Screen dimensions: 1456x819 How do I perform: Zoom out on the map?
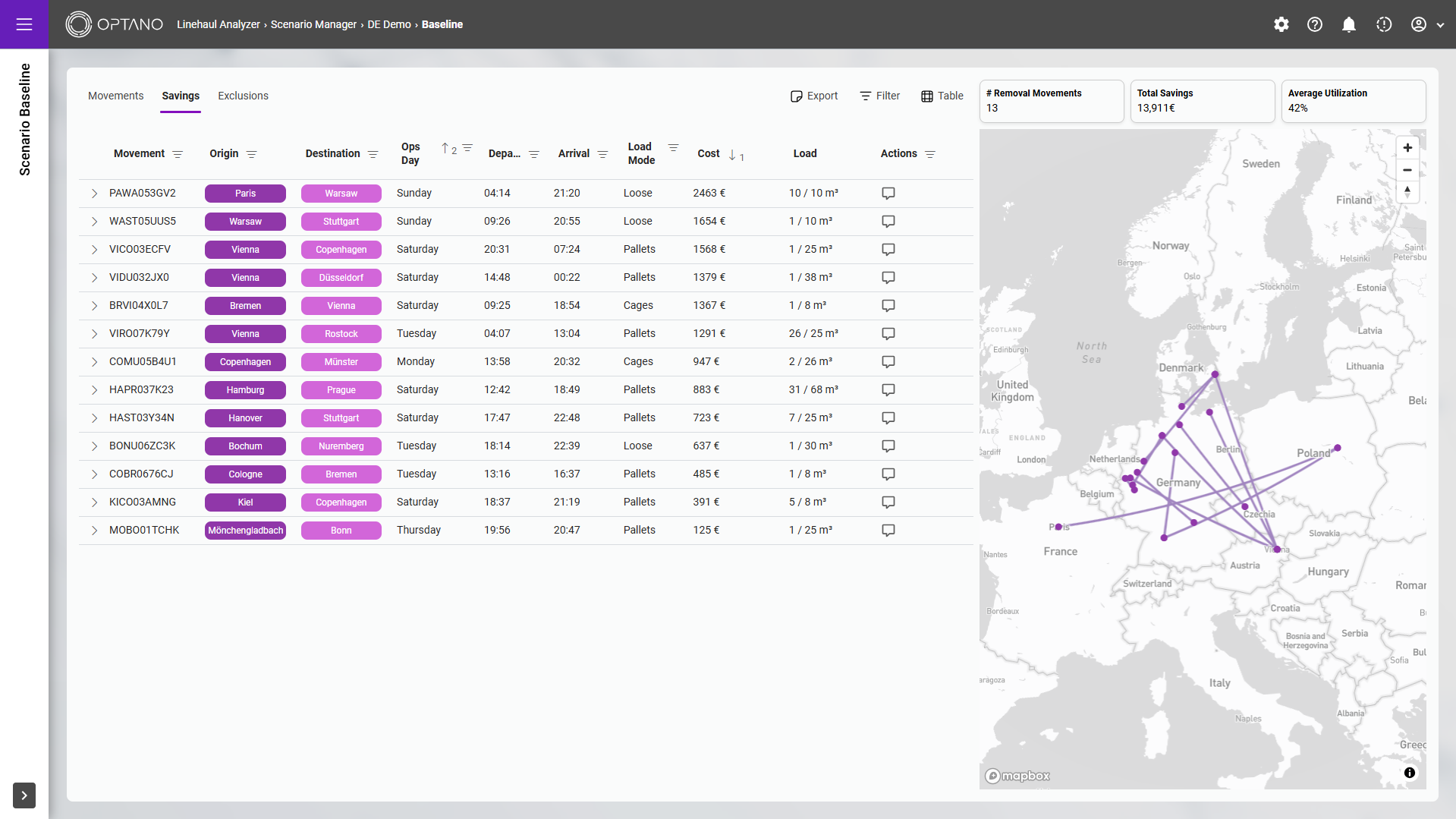click(1407, 170)
